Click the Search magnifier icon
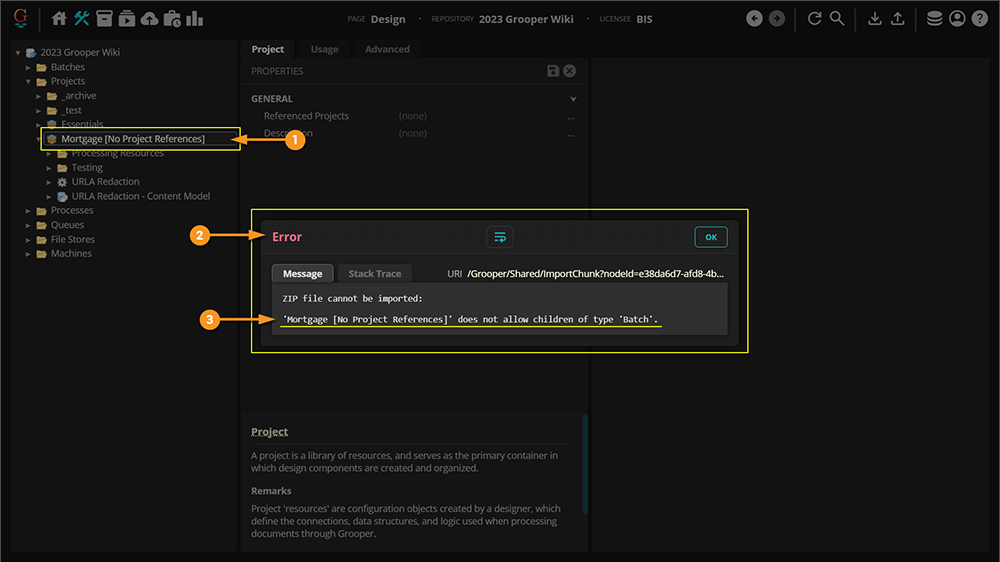The image size is (1000, 562). (x=837, y=18)
